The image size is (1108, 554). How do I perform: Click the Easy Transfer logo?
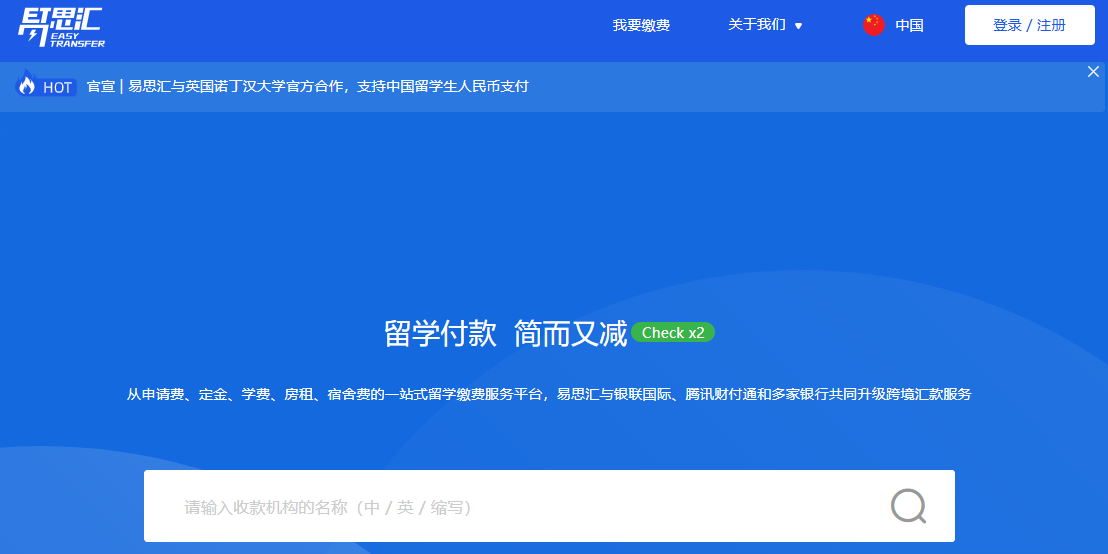61,26
